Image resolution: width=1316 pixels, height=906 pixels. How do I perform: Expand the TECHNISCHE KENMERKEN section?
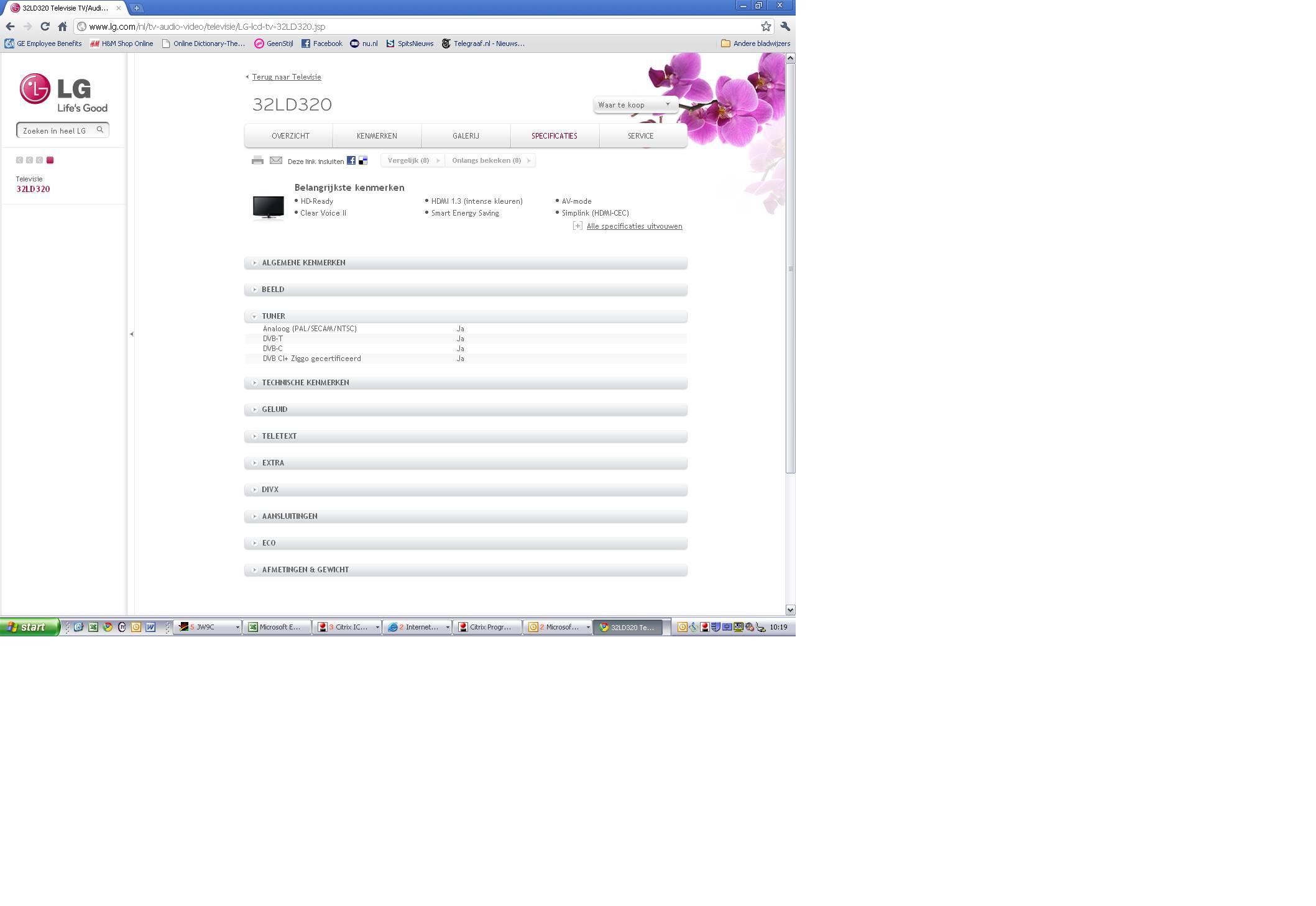pyautogui.click(x=466, y=383)
